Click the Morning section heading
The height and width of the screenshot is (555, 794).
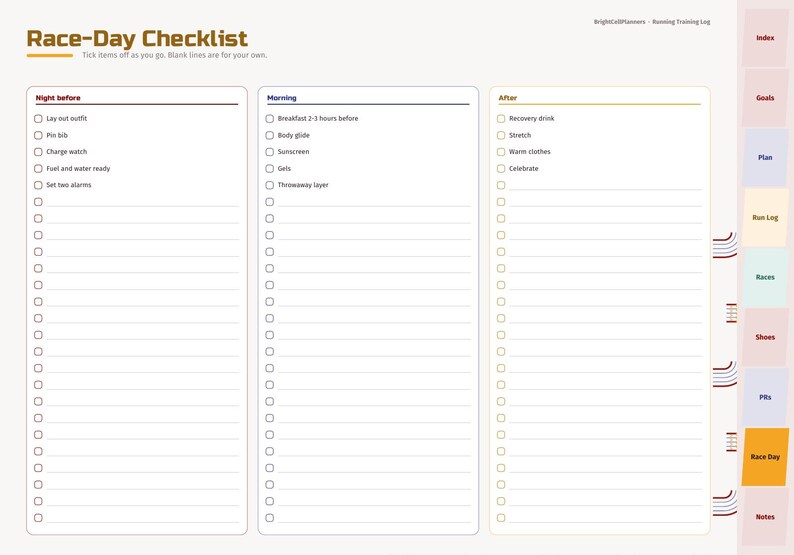(x=282, y=98)
